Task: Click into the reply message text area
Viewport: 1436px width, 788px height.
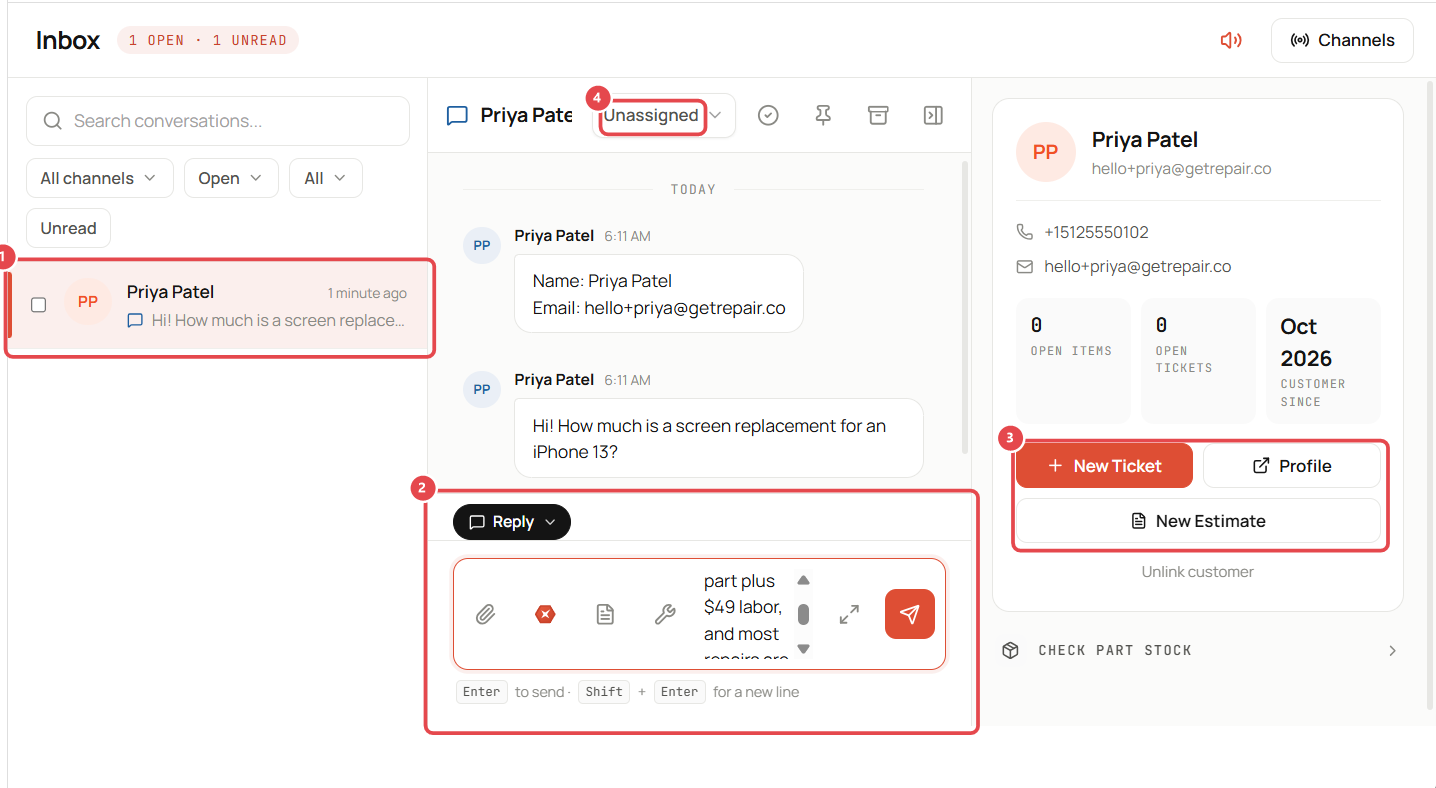Action: click(x=745, y=614)
